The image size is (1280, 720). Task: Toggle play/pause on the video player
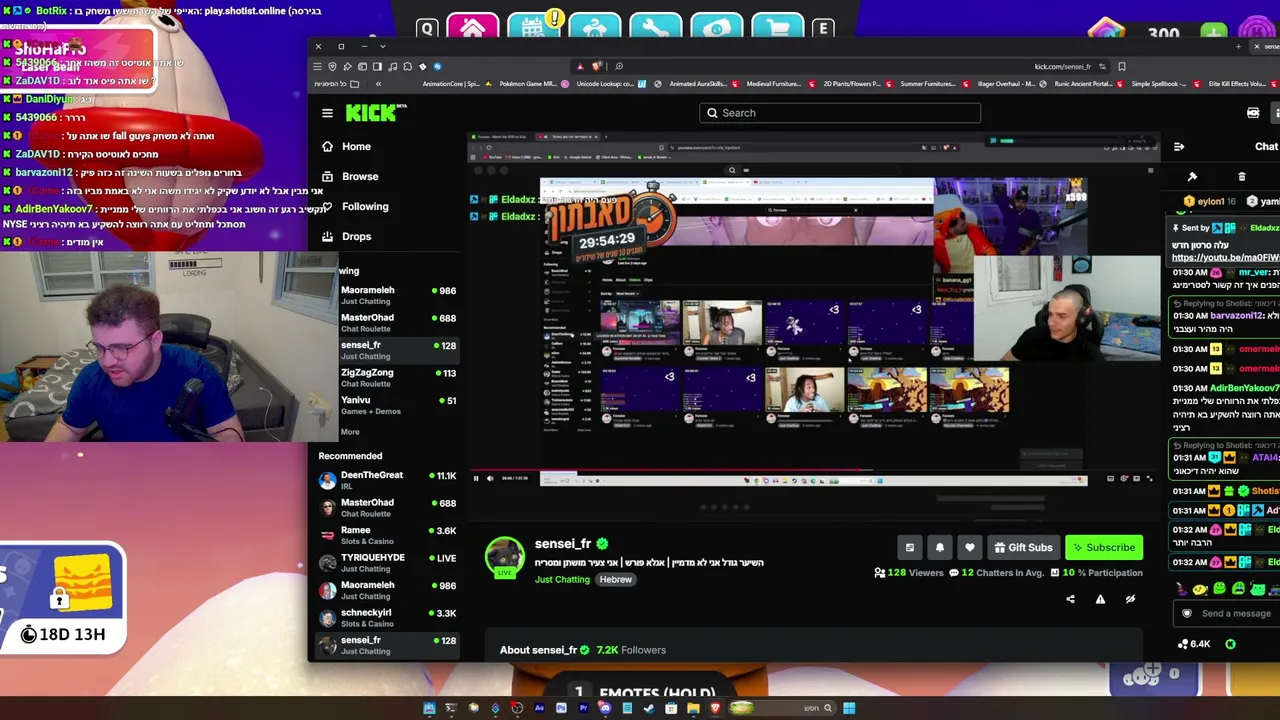tap(476, 478)
